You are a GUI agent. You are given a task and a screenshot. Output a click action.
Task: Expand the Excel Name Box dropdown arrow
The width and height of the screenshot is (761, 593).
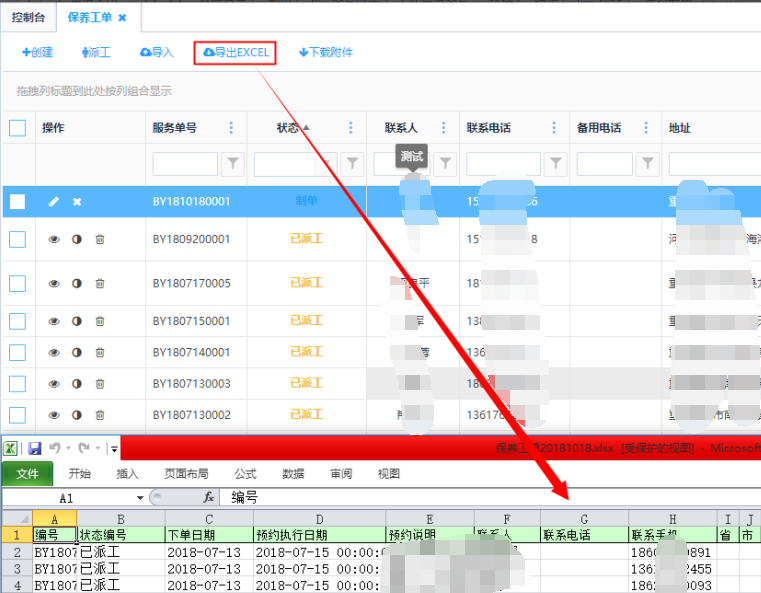tap(140, 497)
